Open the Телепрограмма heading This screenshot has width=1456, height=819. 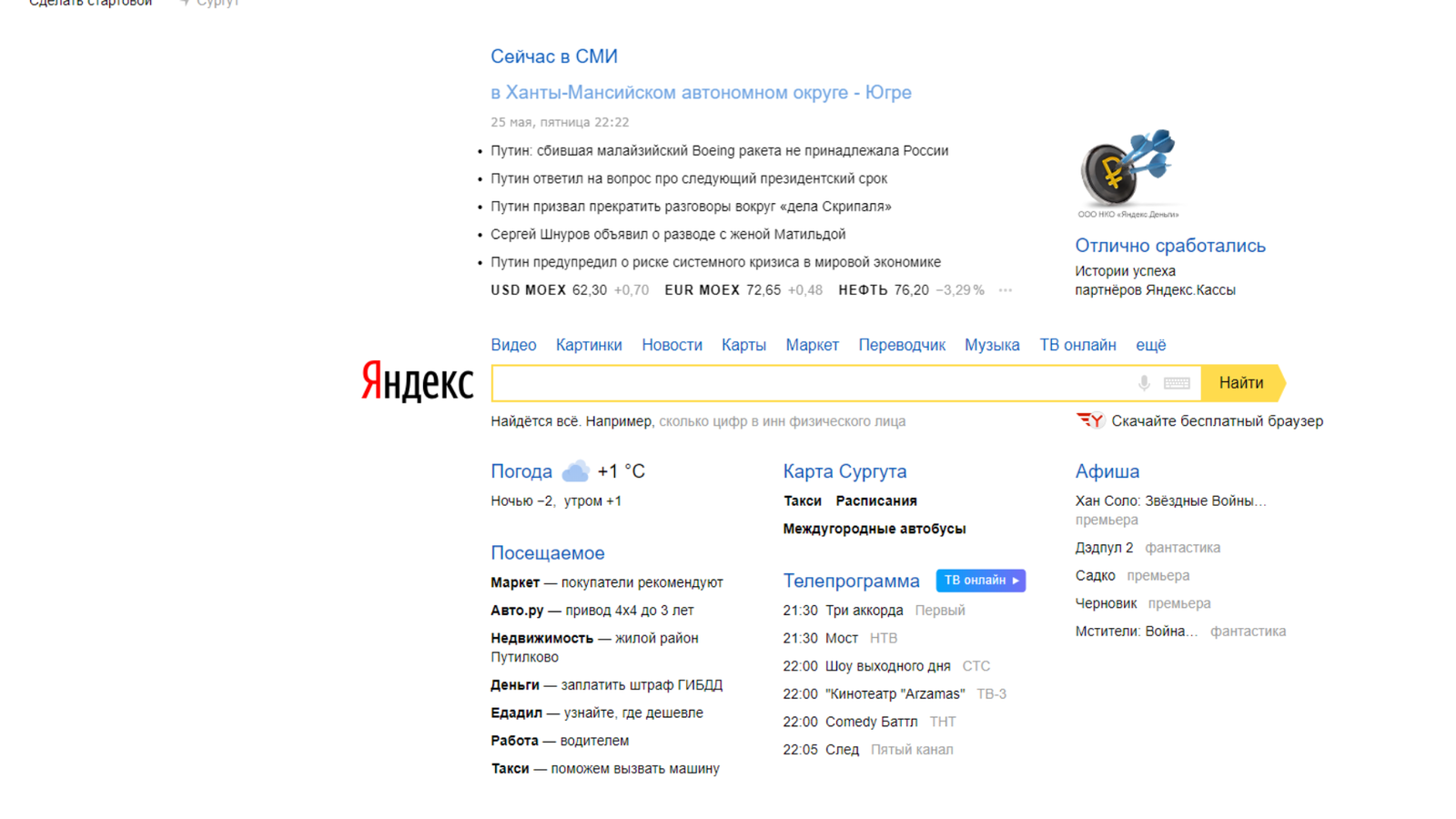[x=851, y=581]
